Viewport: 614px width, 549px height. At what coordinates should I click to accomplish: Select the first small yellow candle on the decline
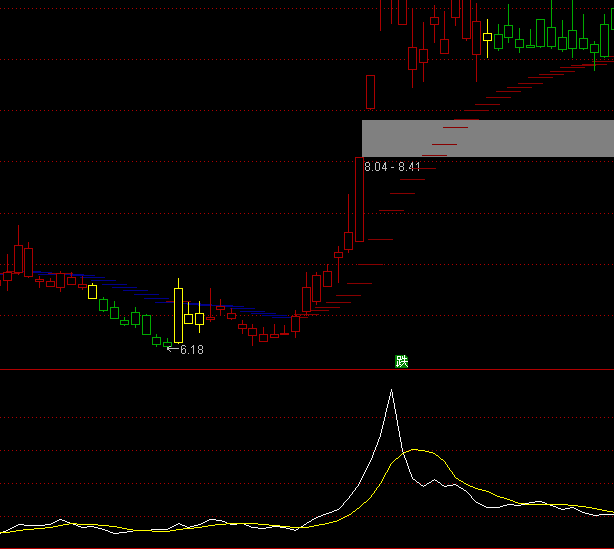coord(93,291)
